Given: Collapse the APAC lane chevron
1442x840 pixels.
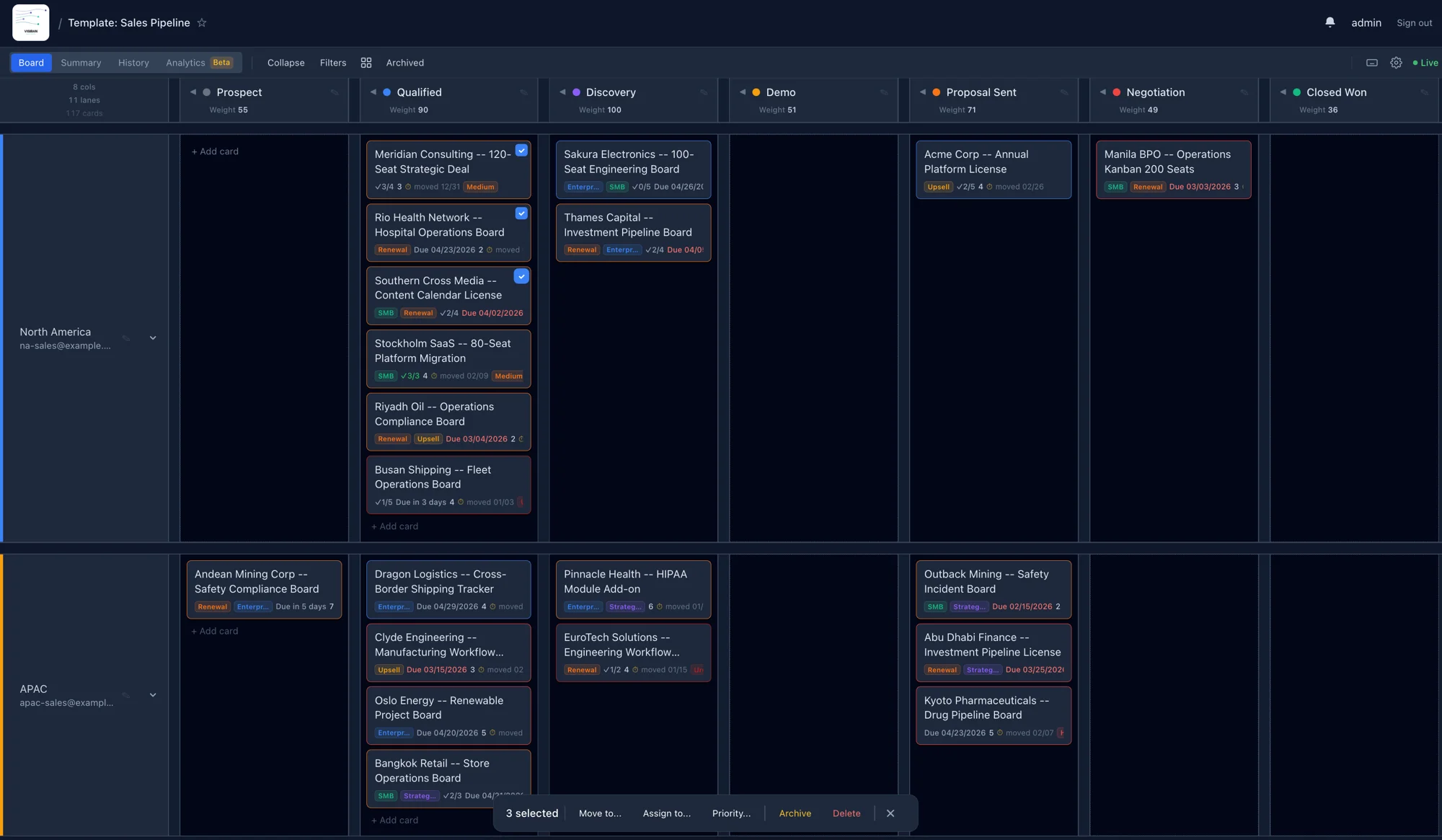Looking at the screenshot, I should click(x=153, y=694).
